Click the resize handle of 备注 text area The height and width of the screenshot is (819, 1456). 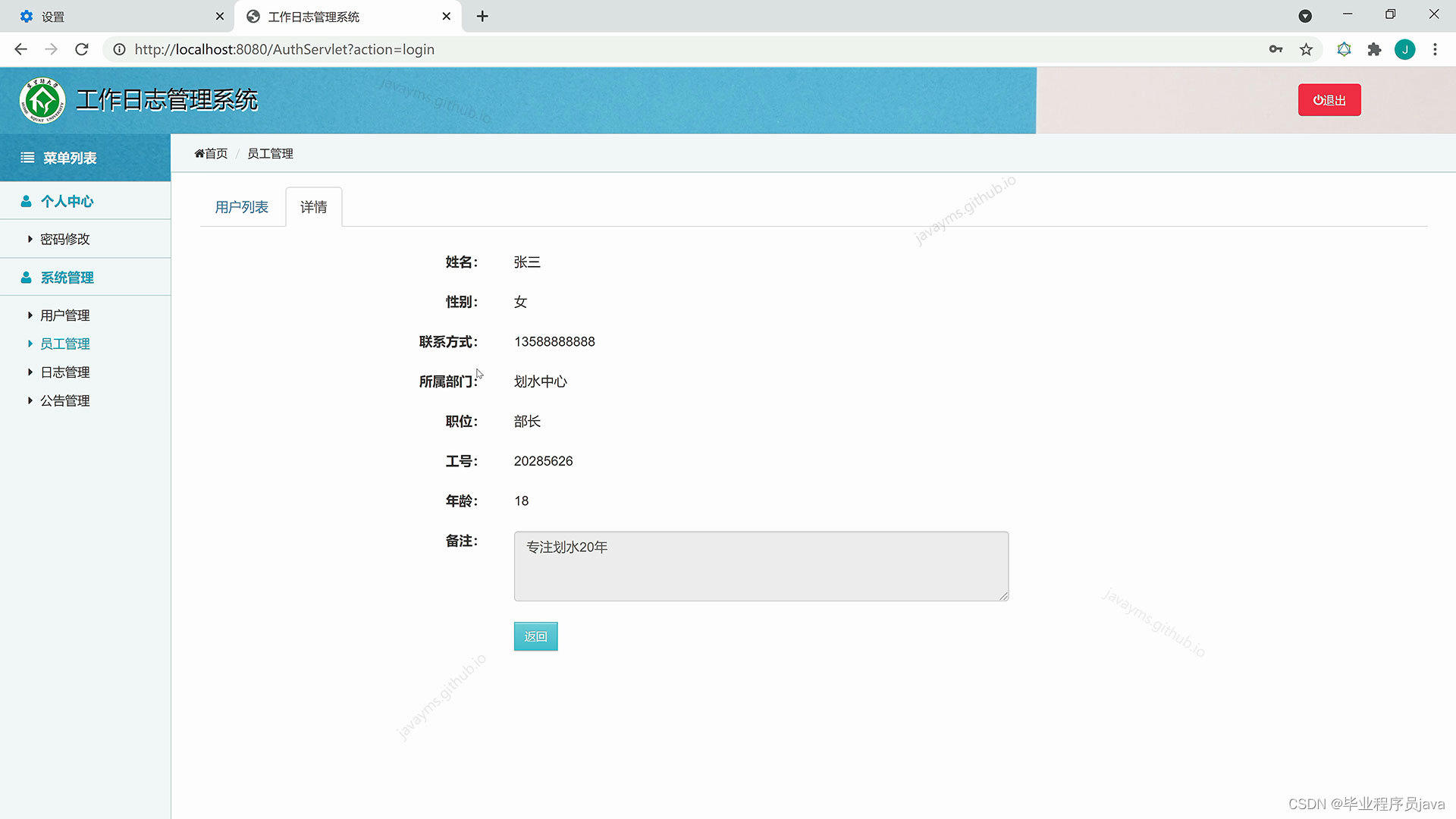pos(1003,596)
